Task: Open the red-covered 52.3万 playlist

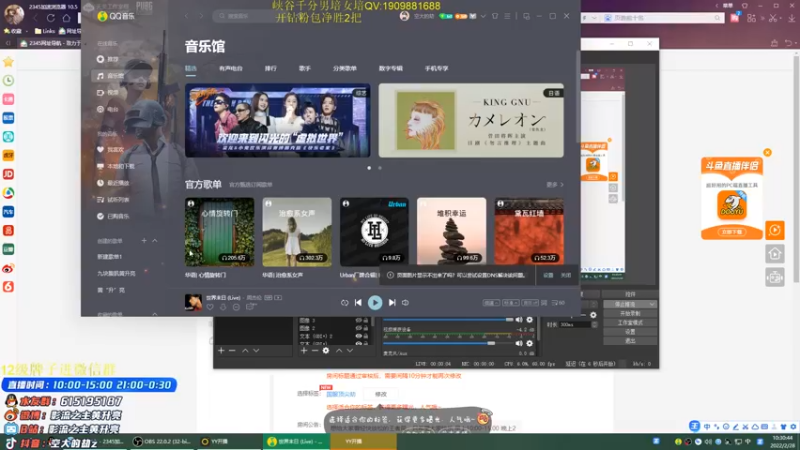Action: pos(529,232)
